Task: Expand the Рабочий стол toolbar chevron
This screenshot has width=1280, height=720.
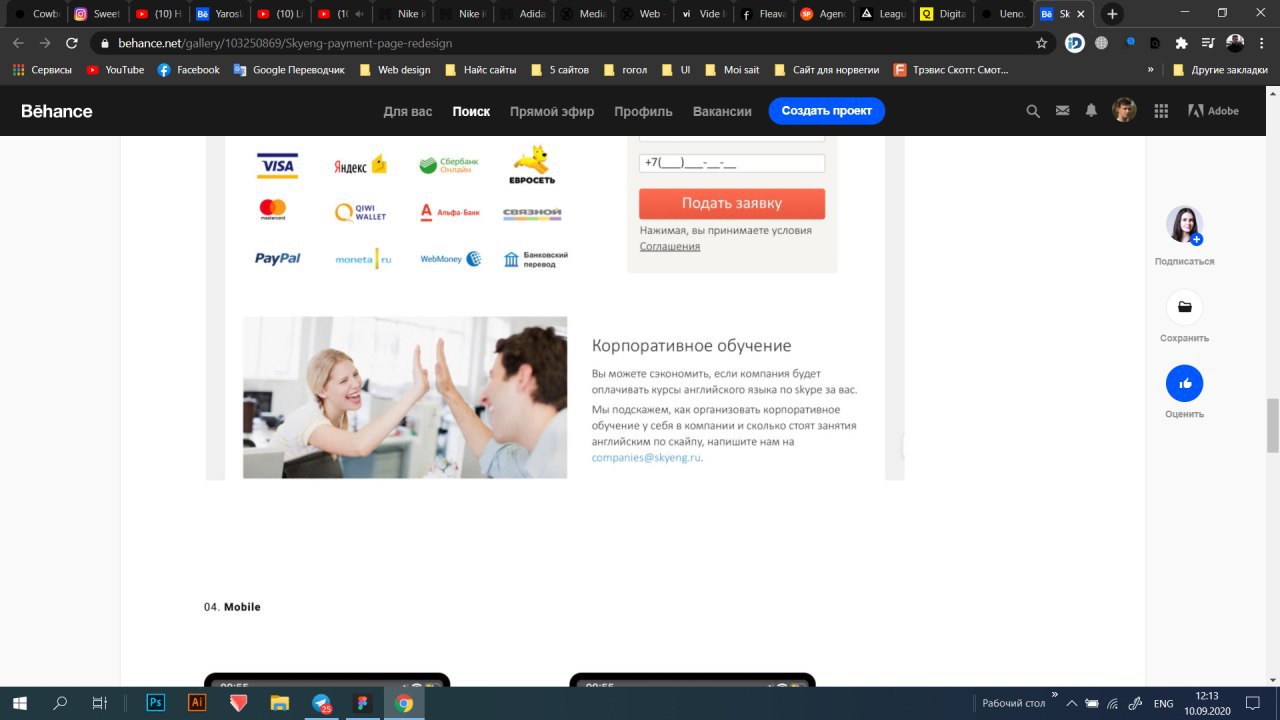Action: pos(1054,696)
